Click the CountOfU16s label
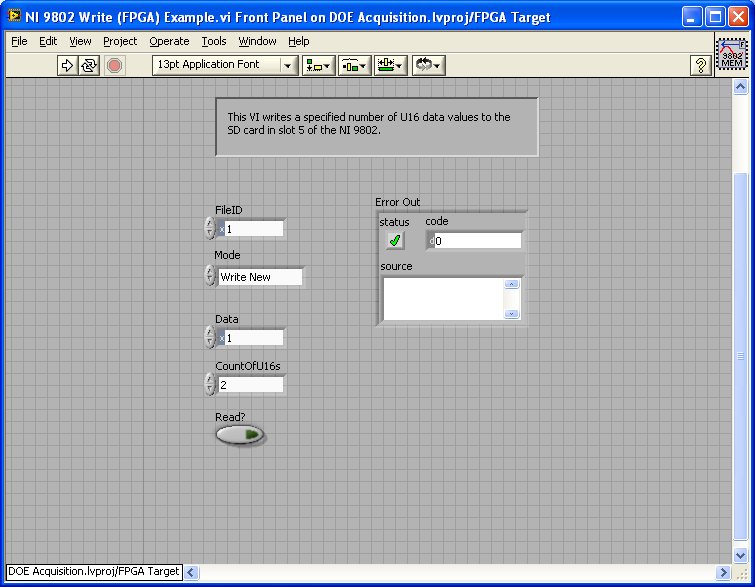Viewport: 755px width, 587px height. tap(247, 366)
